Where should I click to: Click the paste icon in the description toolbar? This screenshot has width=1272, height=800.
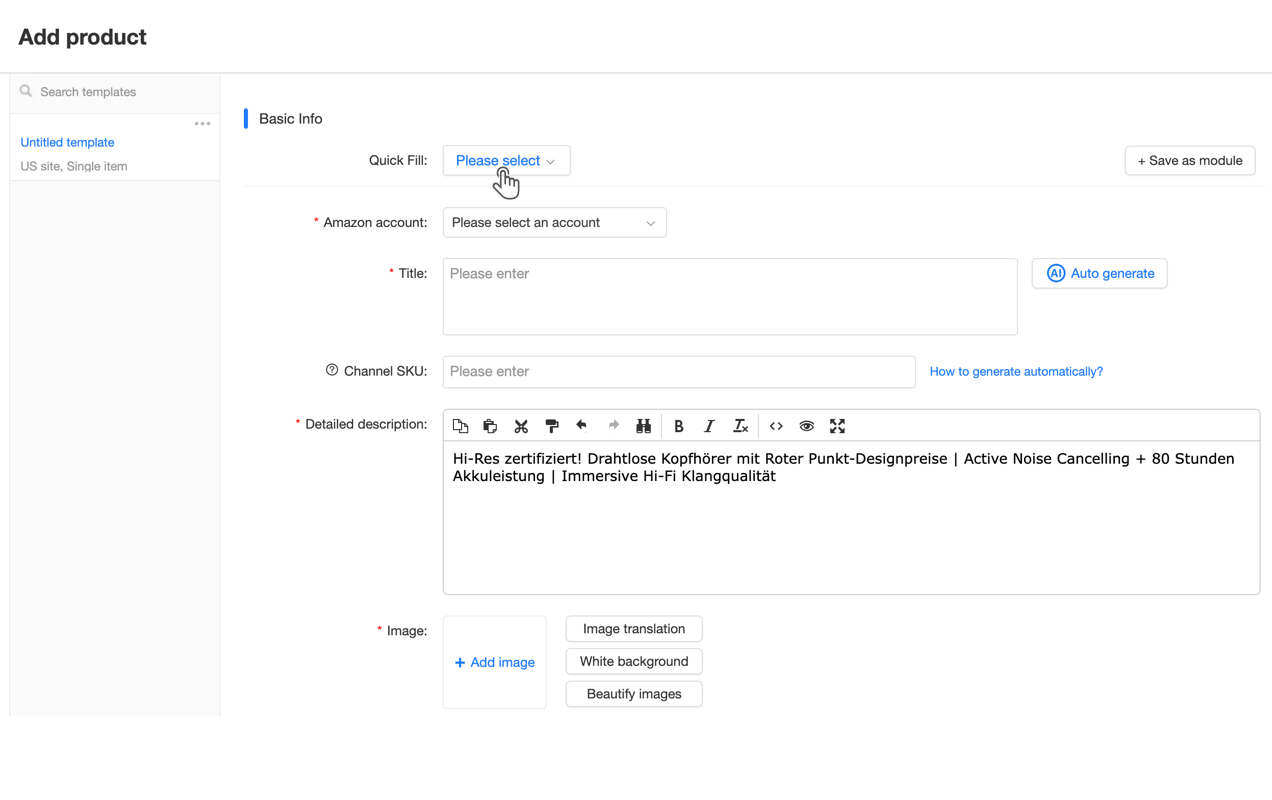coord(490,425)
